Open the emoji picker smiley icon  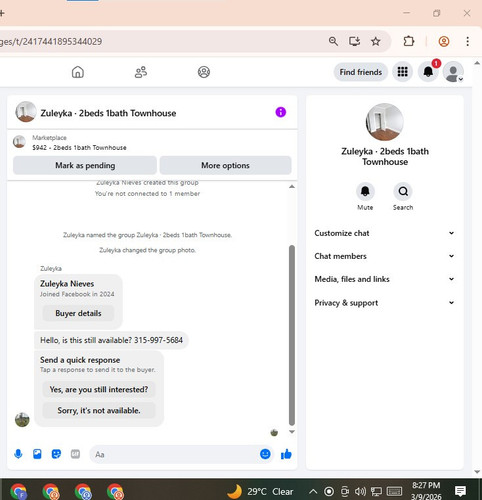click(x=265, y=454)
